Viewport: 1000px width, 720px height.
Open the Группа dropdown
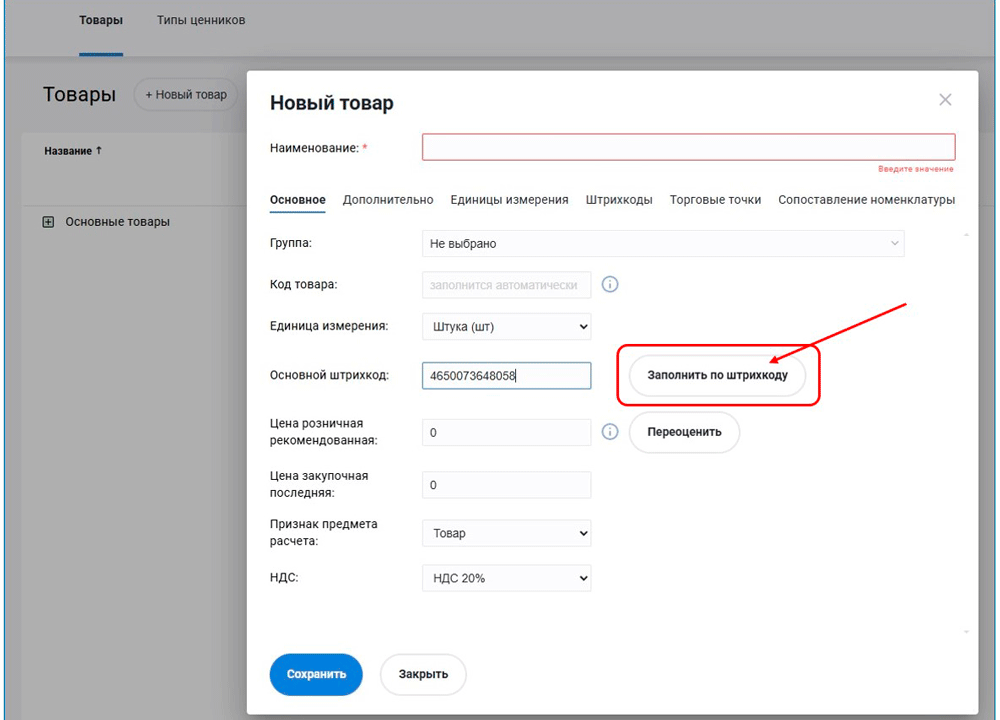662,243
